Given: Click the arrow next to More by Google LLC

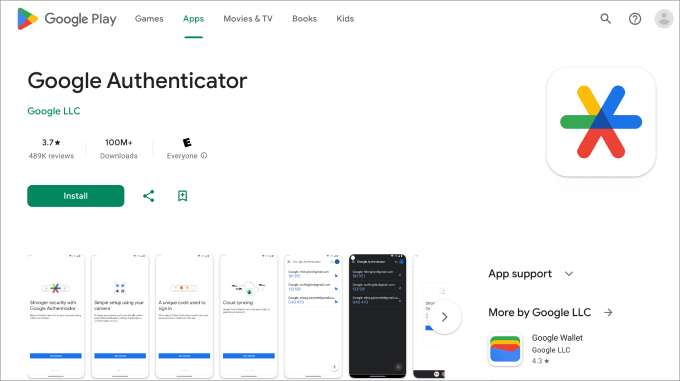Looking at the screenshot, I should (608, 313).
